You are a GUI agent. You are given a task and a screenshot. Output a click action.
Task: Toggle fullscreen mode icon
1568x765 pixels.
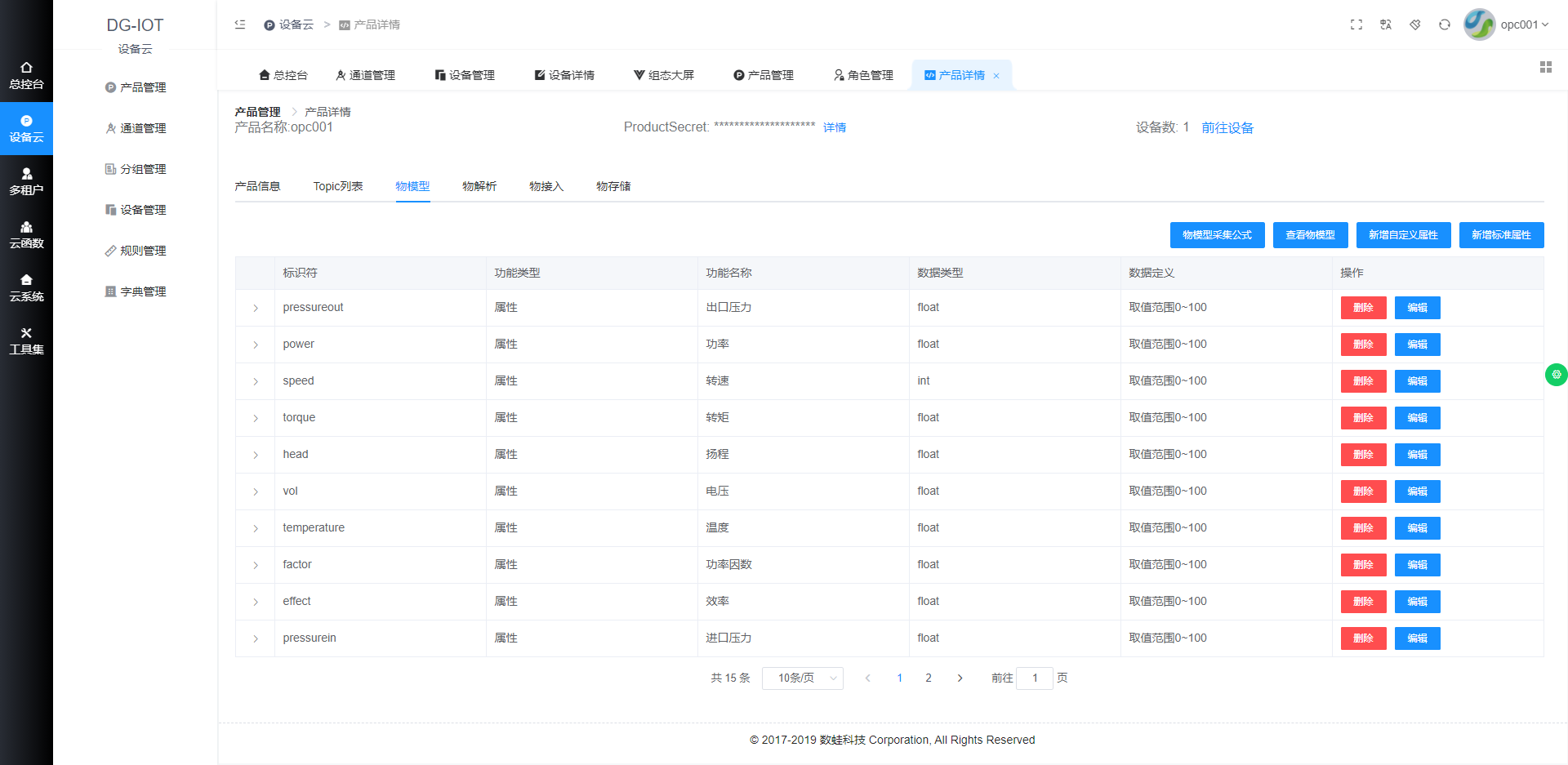click(x=1356, y=24)
